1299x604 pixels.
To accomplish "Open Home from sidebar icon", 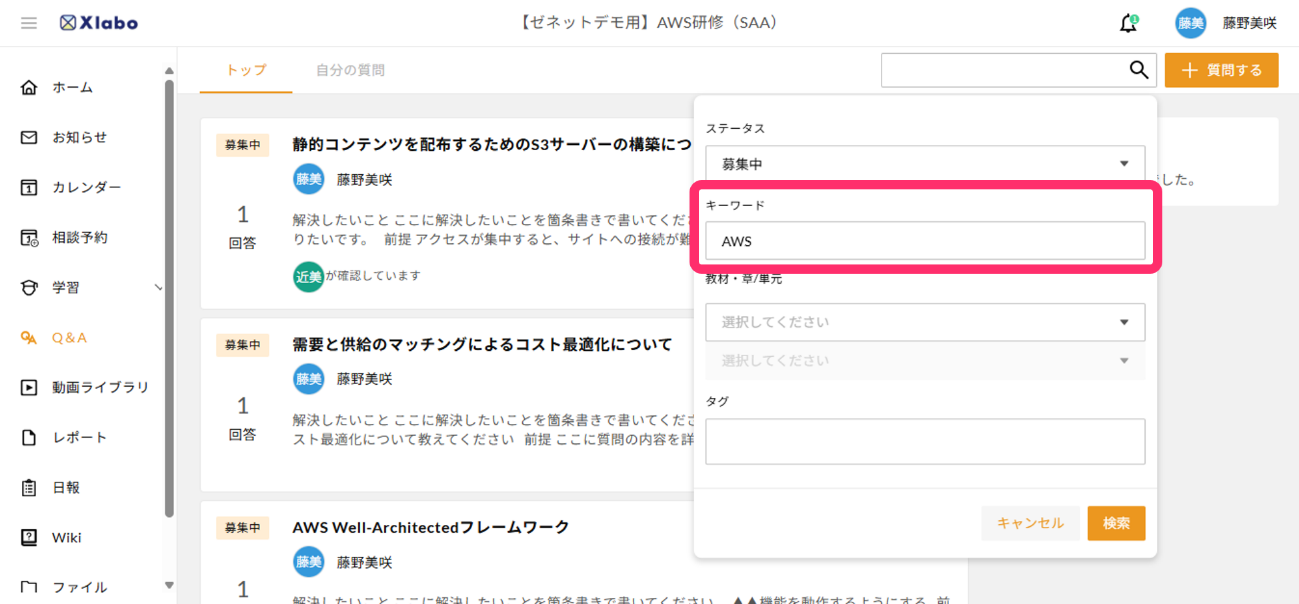I will [x=29, y=88].
